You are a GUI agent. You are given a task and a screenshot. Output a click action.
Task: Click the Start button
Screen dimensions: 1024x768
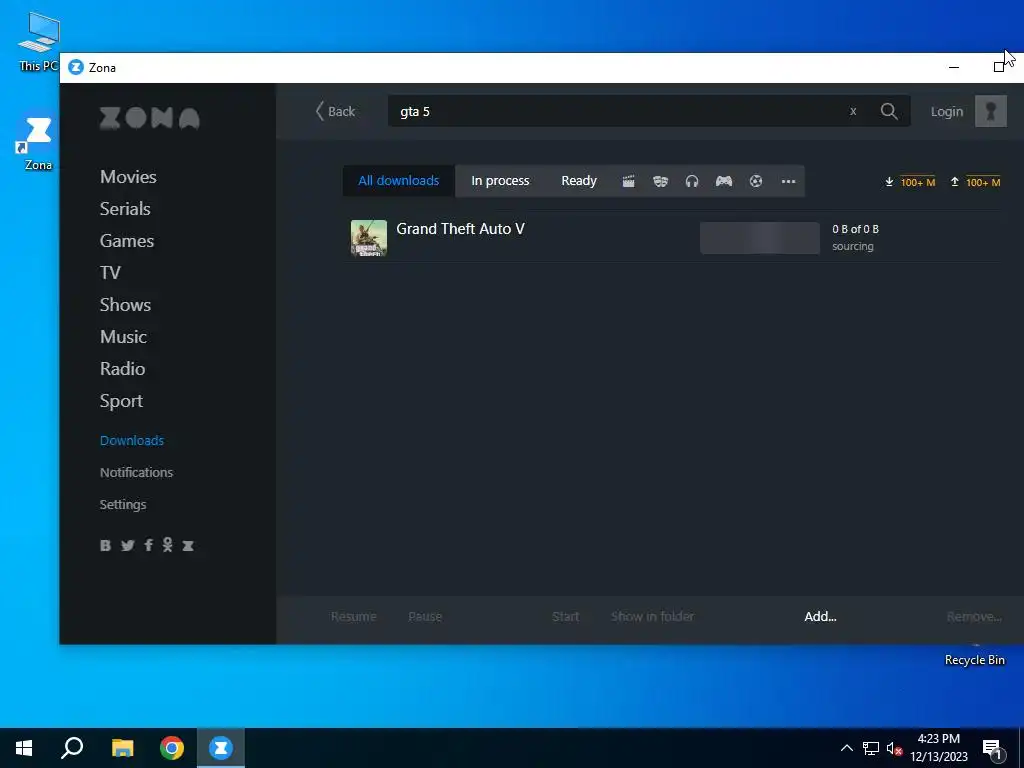566,616
